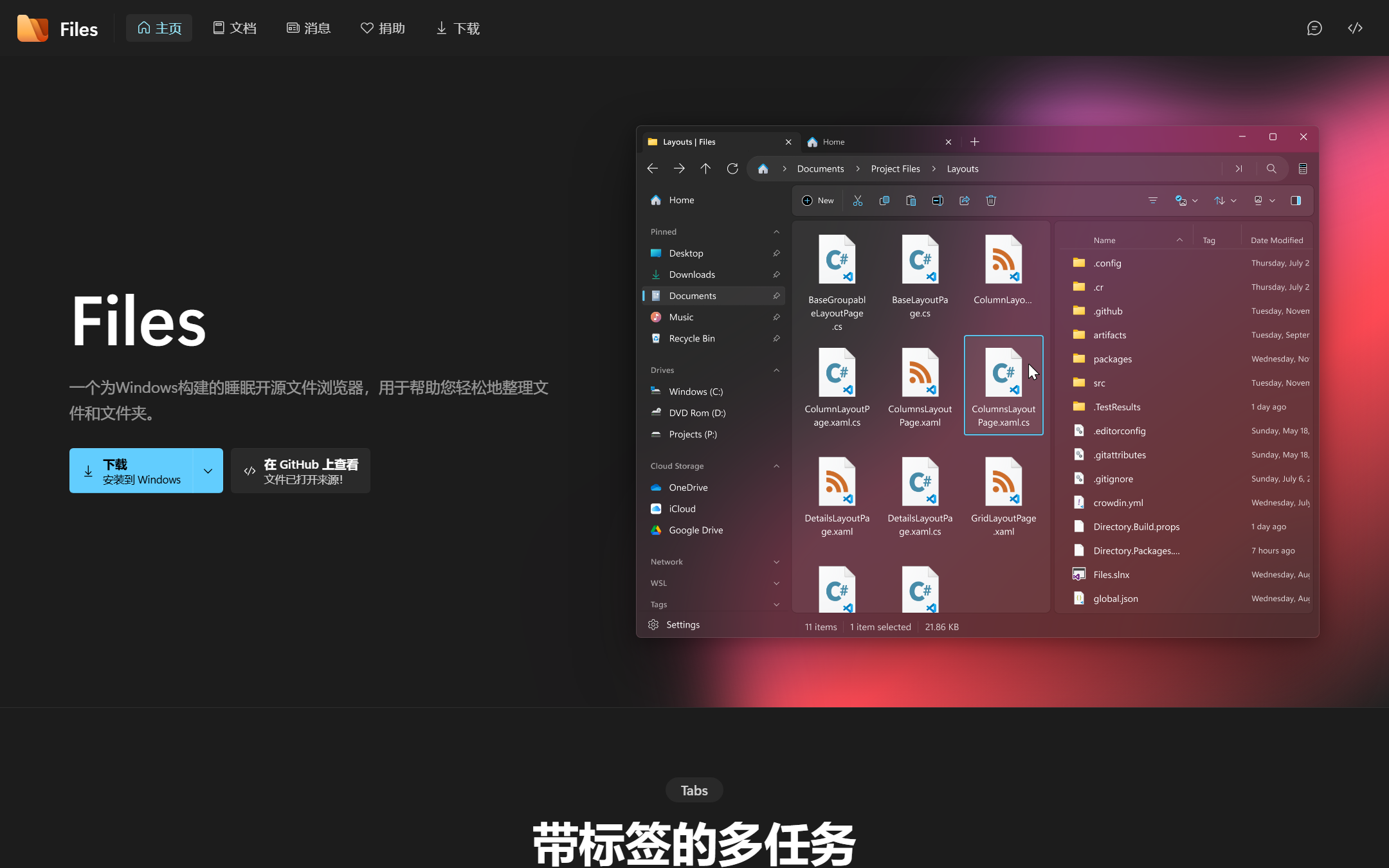Toggle the pin beside Desktop in sidebar
The height and width of the screenshot is (868, 1389).
pyautogui.click(x=776, y=253)
